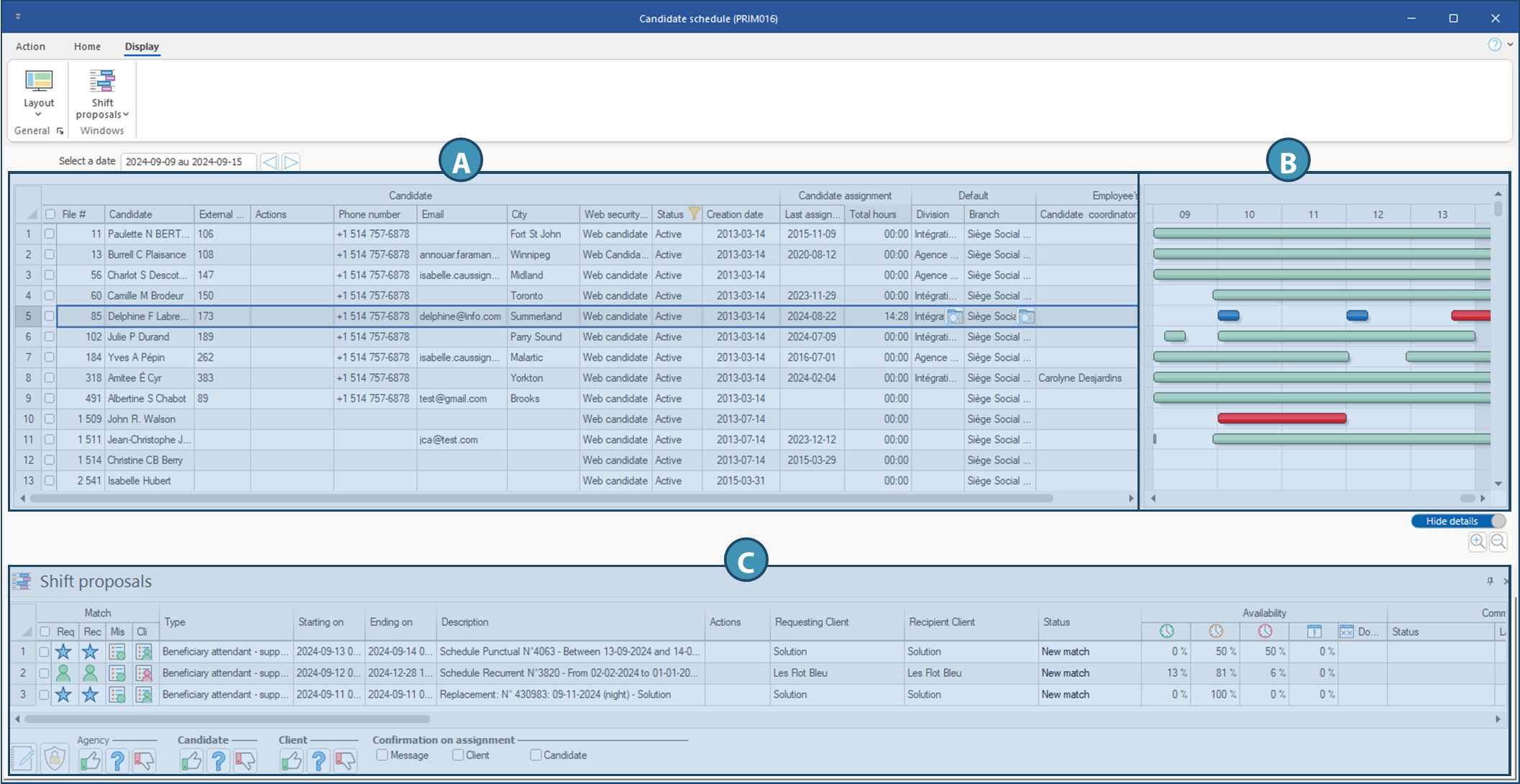Open the Action menu tab
Viewport: 1520px width, 784px height.
point(30,46)
